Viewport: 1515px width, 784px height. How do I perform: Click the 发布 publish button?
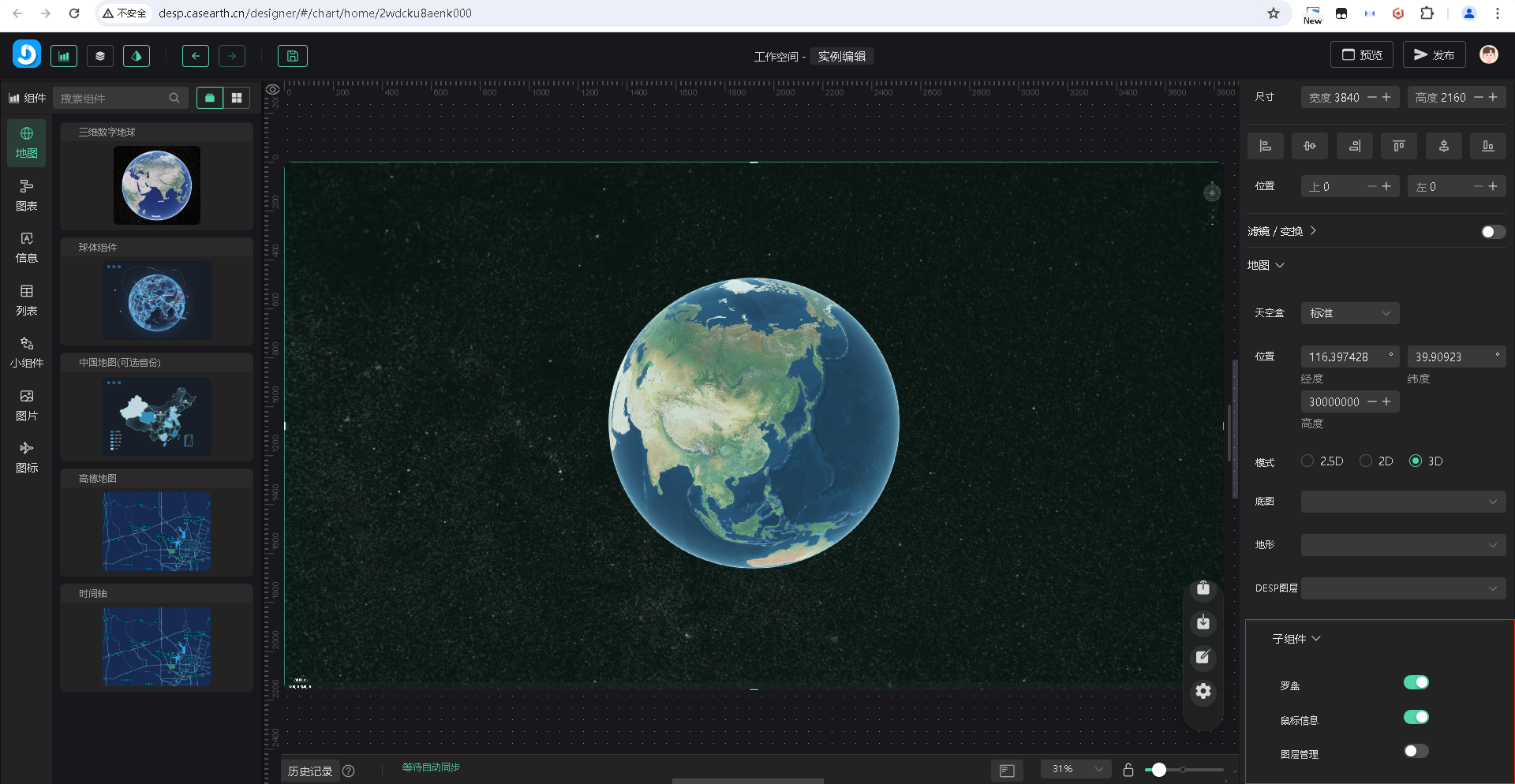(1433, 55)
